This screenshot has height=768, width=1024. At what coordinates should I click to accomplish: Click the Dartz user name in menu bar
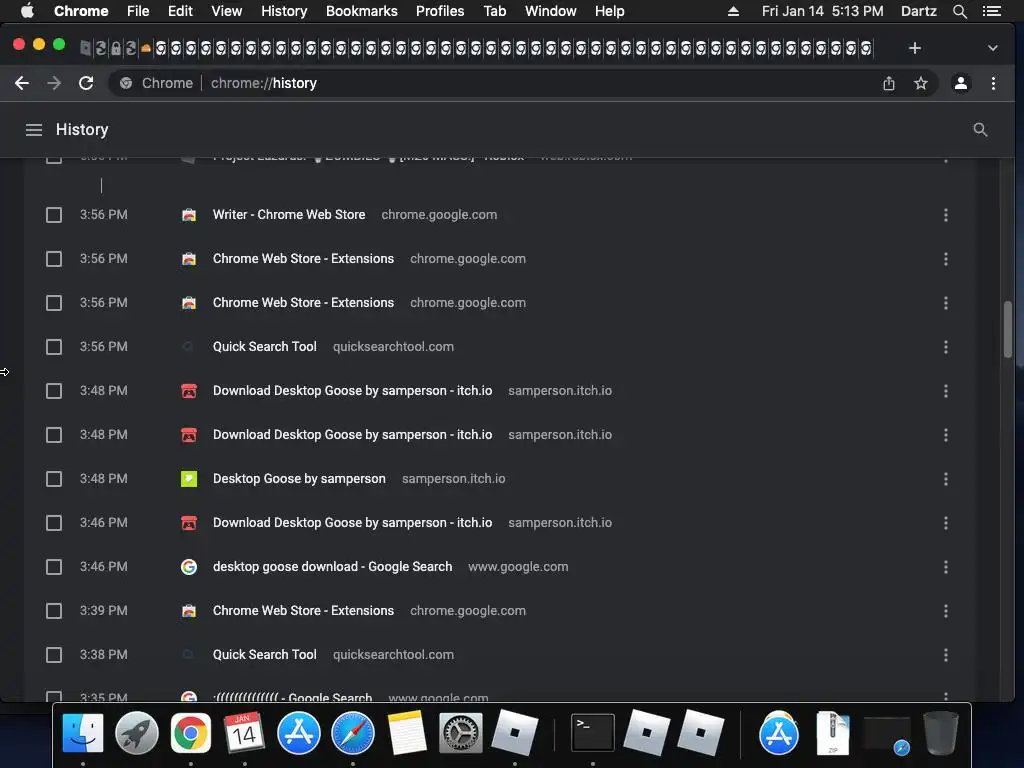coord(918,11)
